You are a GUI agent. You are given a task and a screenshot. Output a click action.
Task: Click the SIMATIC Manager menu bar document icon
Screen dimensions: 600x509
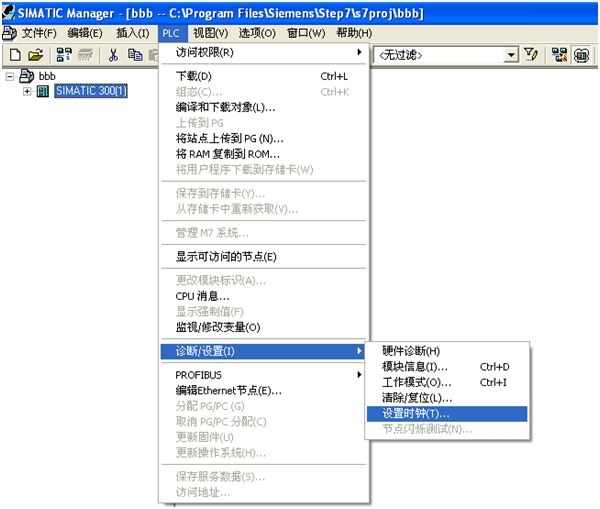(9, 33)
